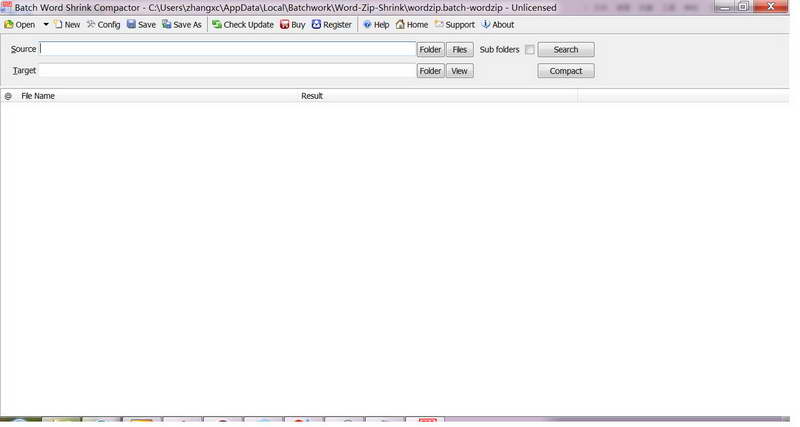Start the Compact operation
Screen dimensions: 800x427
[x=566, y=71]
